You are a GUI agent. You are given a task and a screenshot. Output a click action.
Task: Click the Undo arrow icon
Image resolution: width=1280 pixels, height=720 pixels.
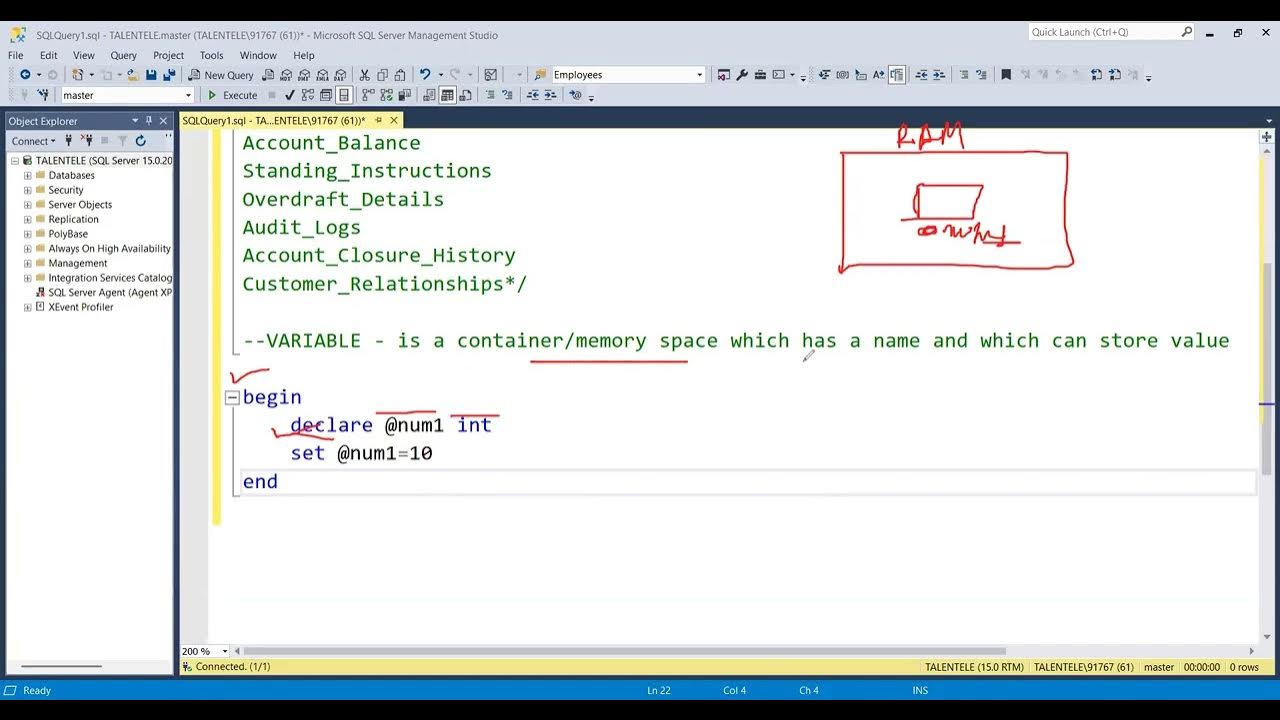pos(425,75)
